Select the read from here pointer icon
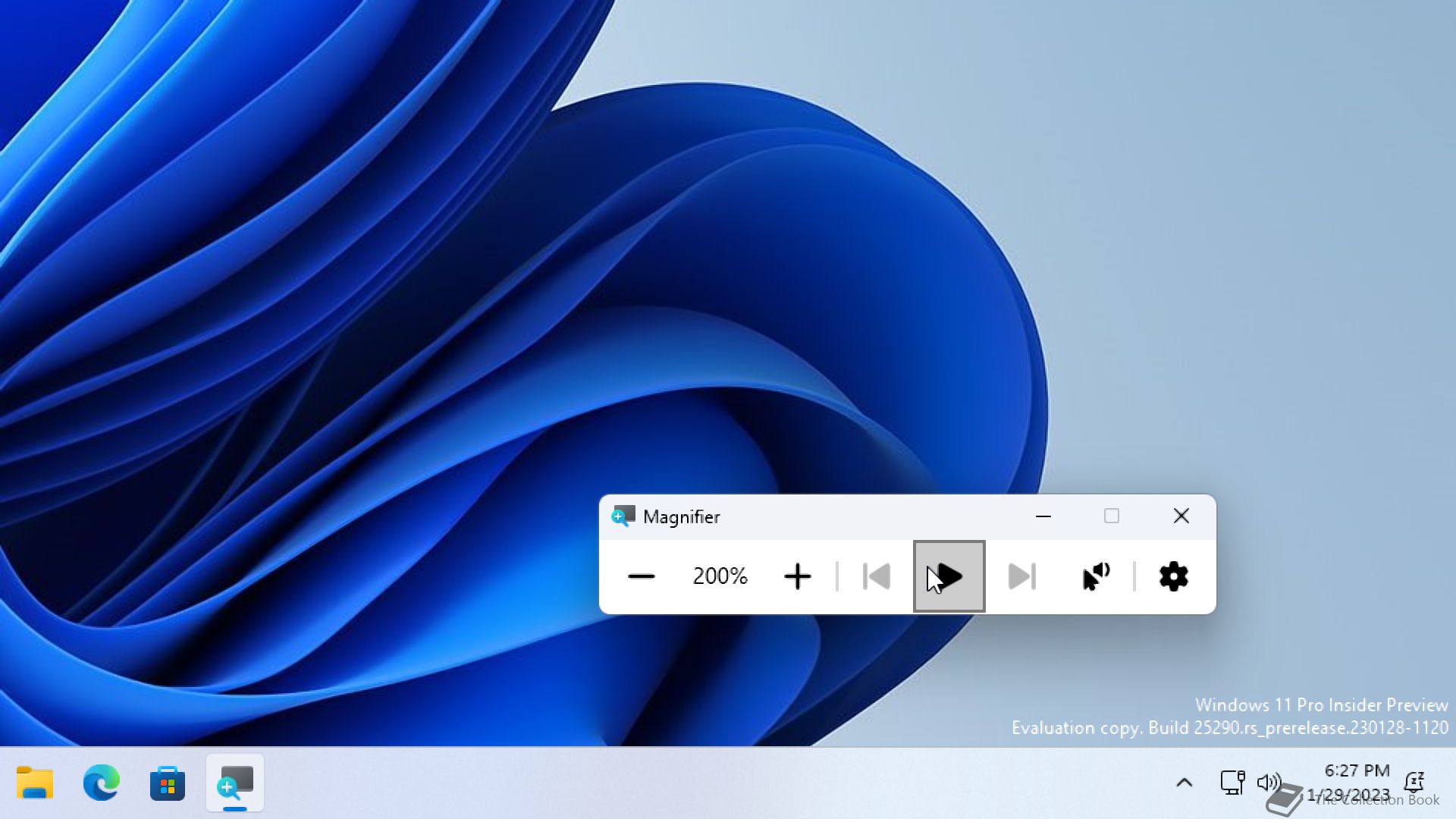 pyautogui.click(x=1096, y=576)
